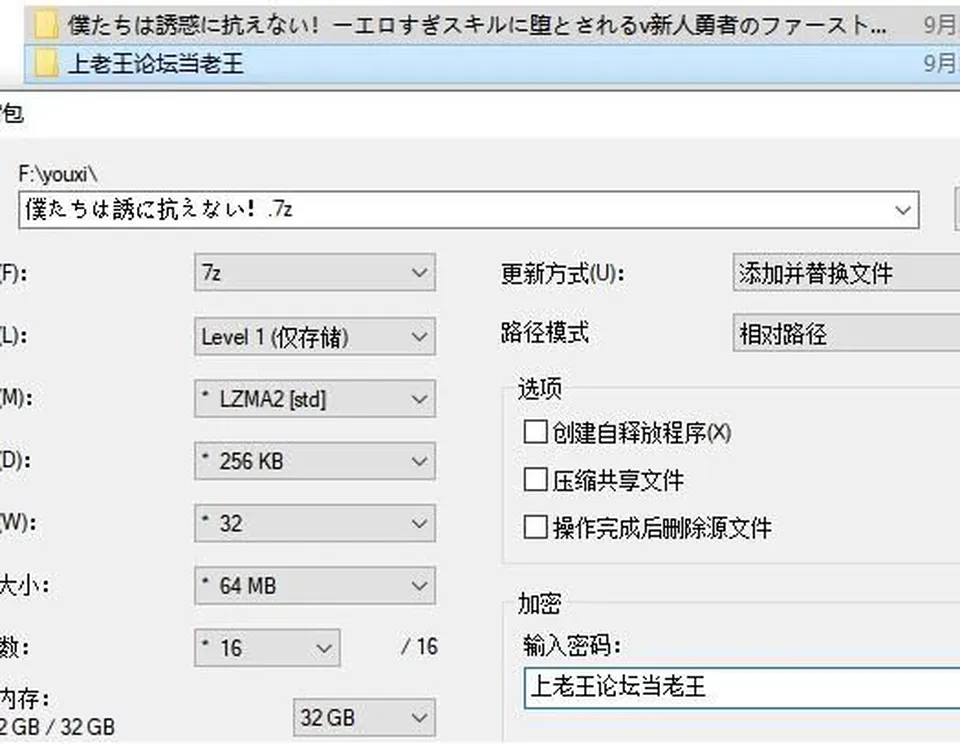Open the 添加并替换文件 update mode dropdown
Image resolution: width=960 pixels, height=744 pixels.
(x=846, y=272)
